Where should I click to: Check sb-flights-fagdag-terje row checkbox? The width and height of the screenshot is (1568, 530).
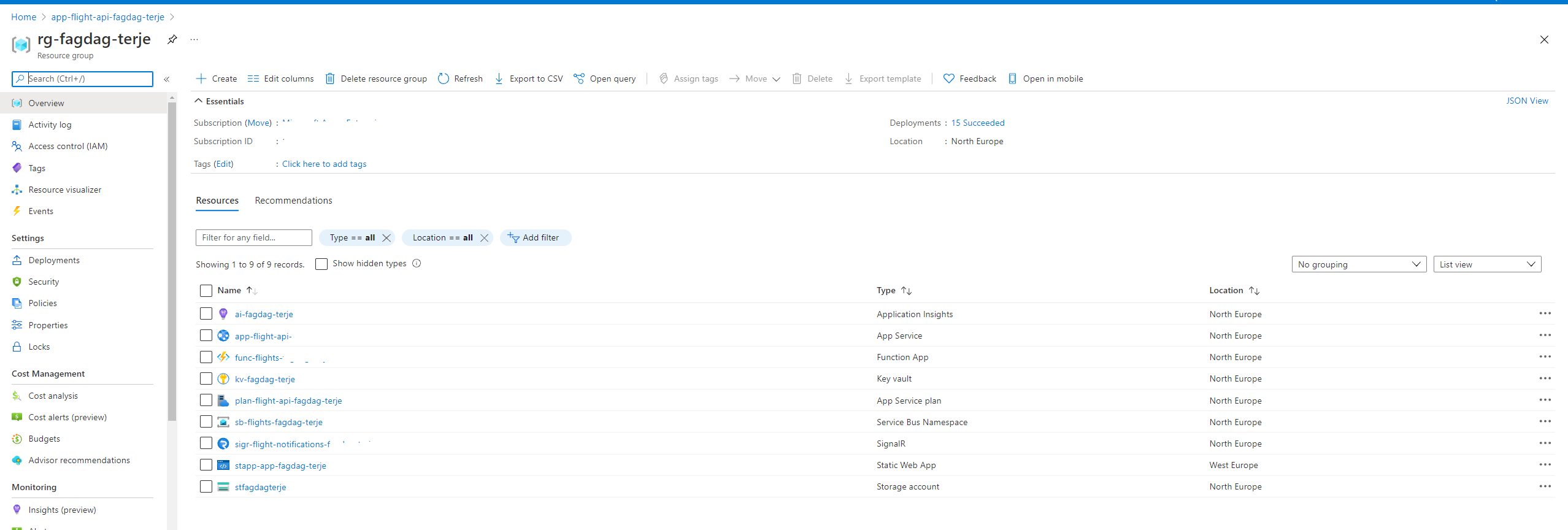click(x=206, y=421)
